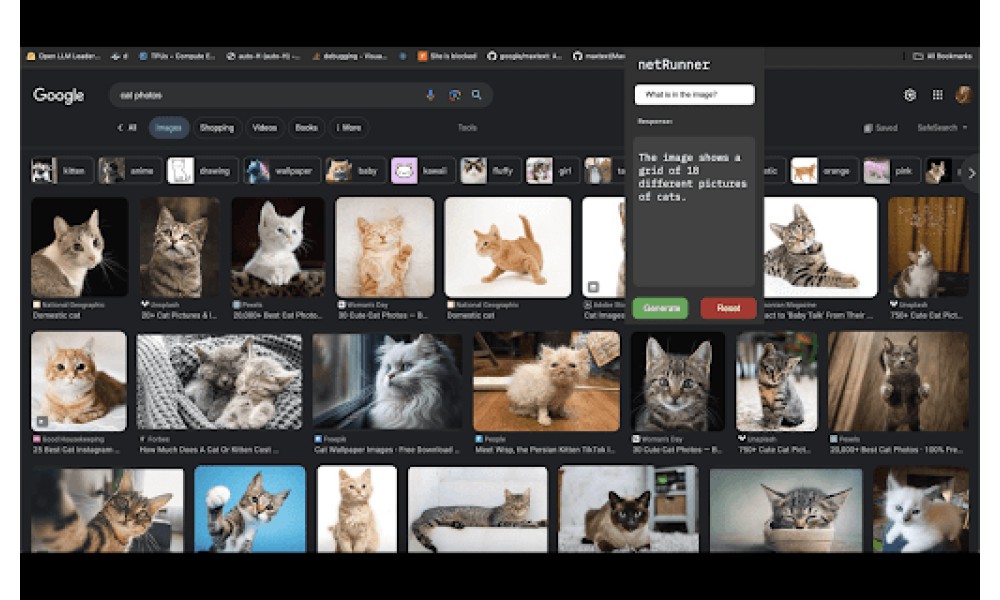Select the 'drawing' suggestion chip

click(x=203, y=171)
